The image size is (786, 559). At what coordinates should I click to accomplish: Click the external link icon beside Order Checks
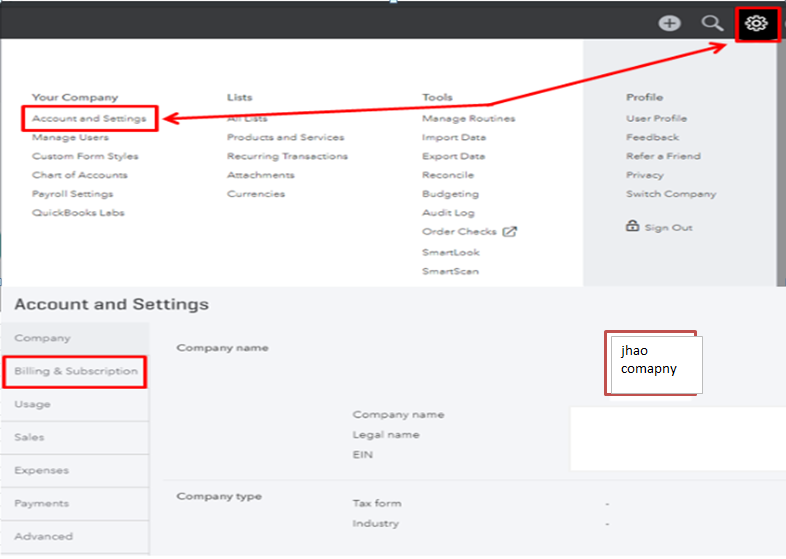510,232
